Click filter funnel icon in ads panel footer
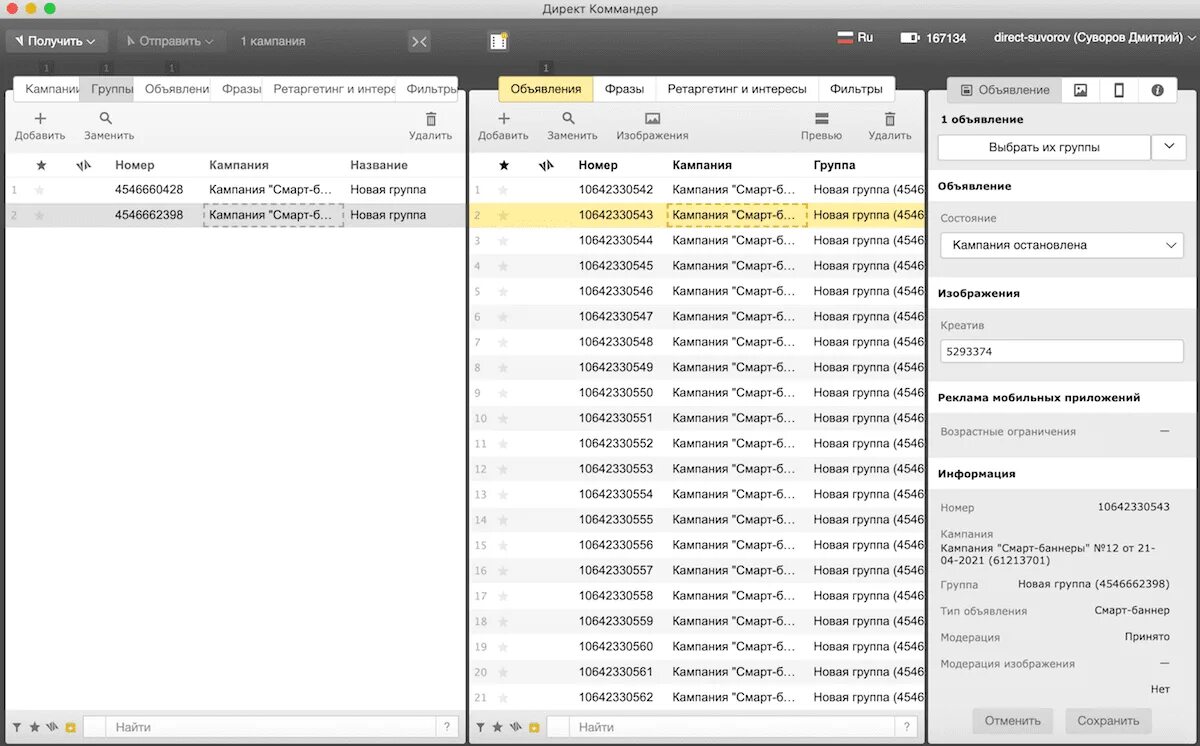 click(x=481, y=728)
